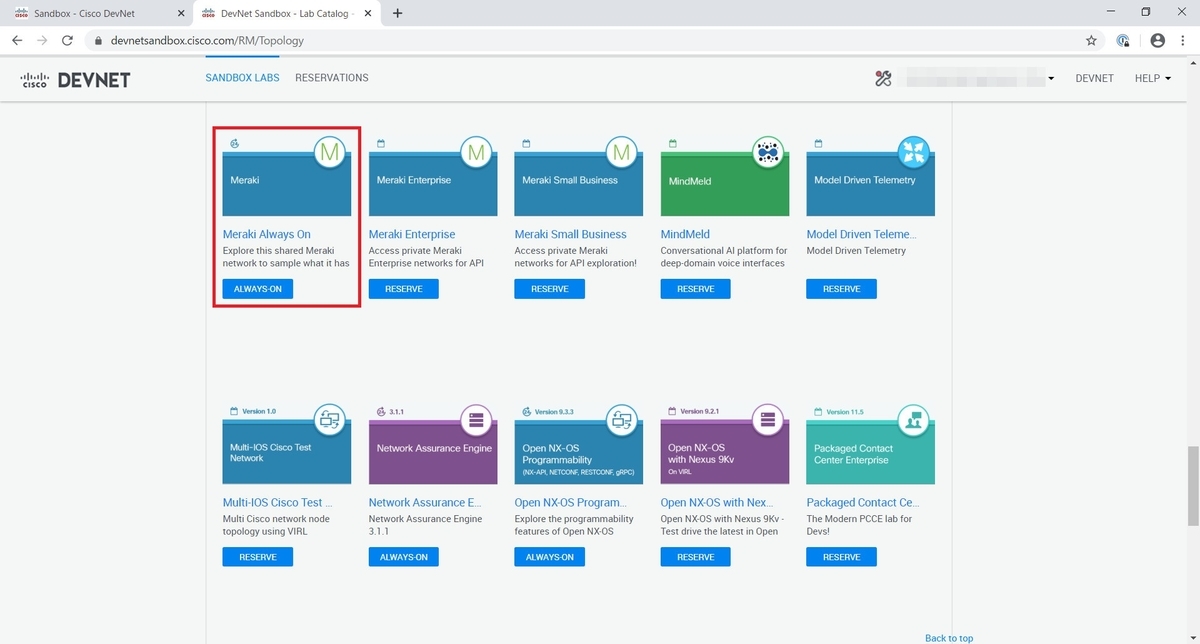Expand the HELP dropdown menu
1200x644 pixels.
pyautogui.click(x=1152, y=78)
